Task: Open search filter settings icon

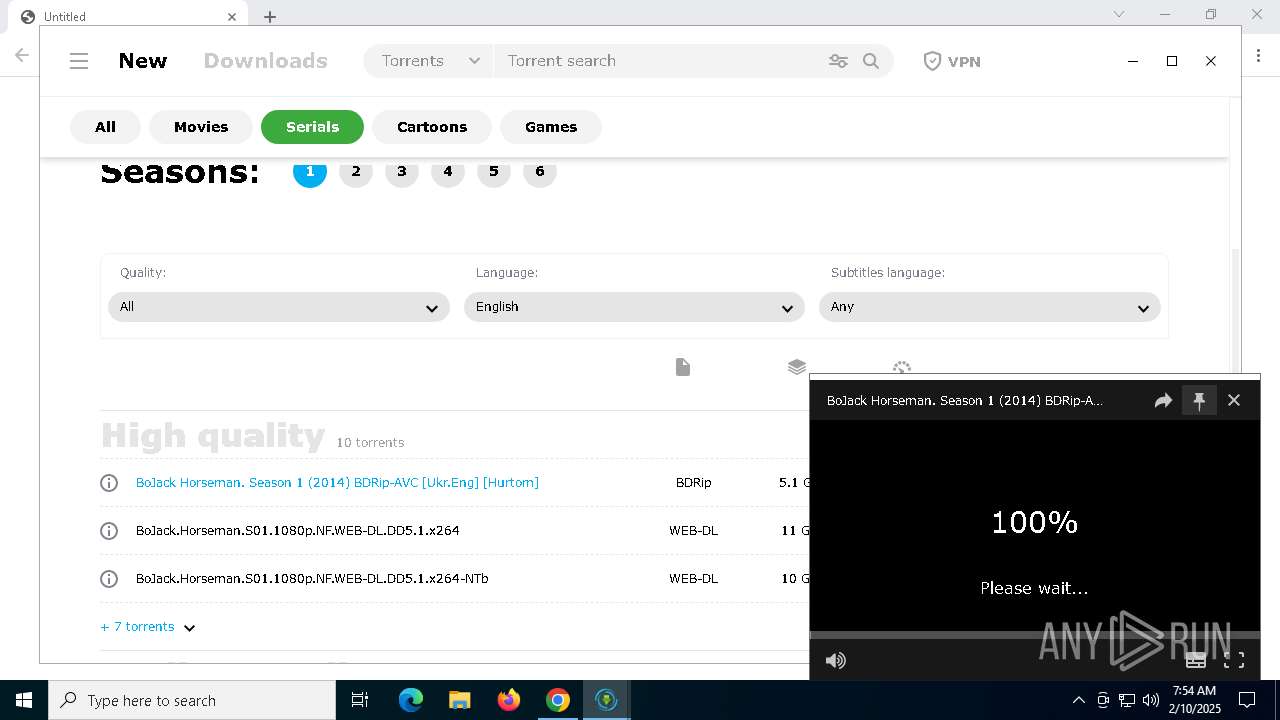Action: [x=838, y=61]
